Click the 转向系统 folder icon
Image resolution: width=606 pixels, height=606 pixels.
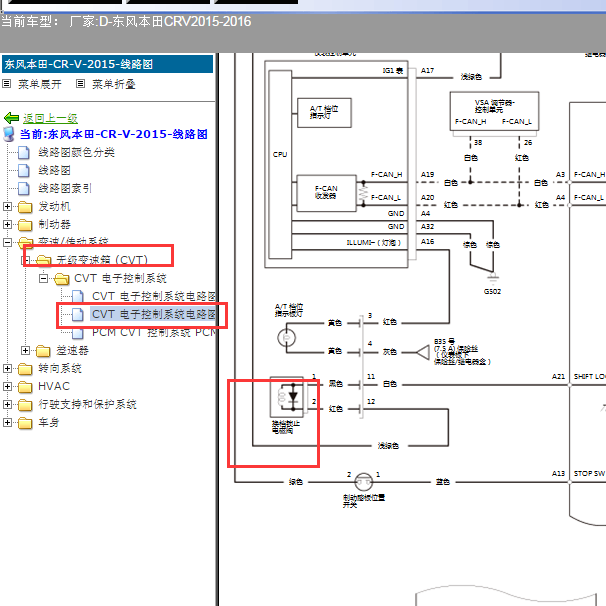point(25,369)
